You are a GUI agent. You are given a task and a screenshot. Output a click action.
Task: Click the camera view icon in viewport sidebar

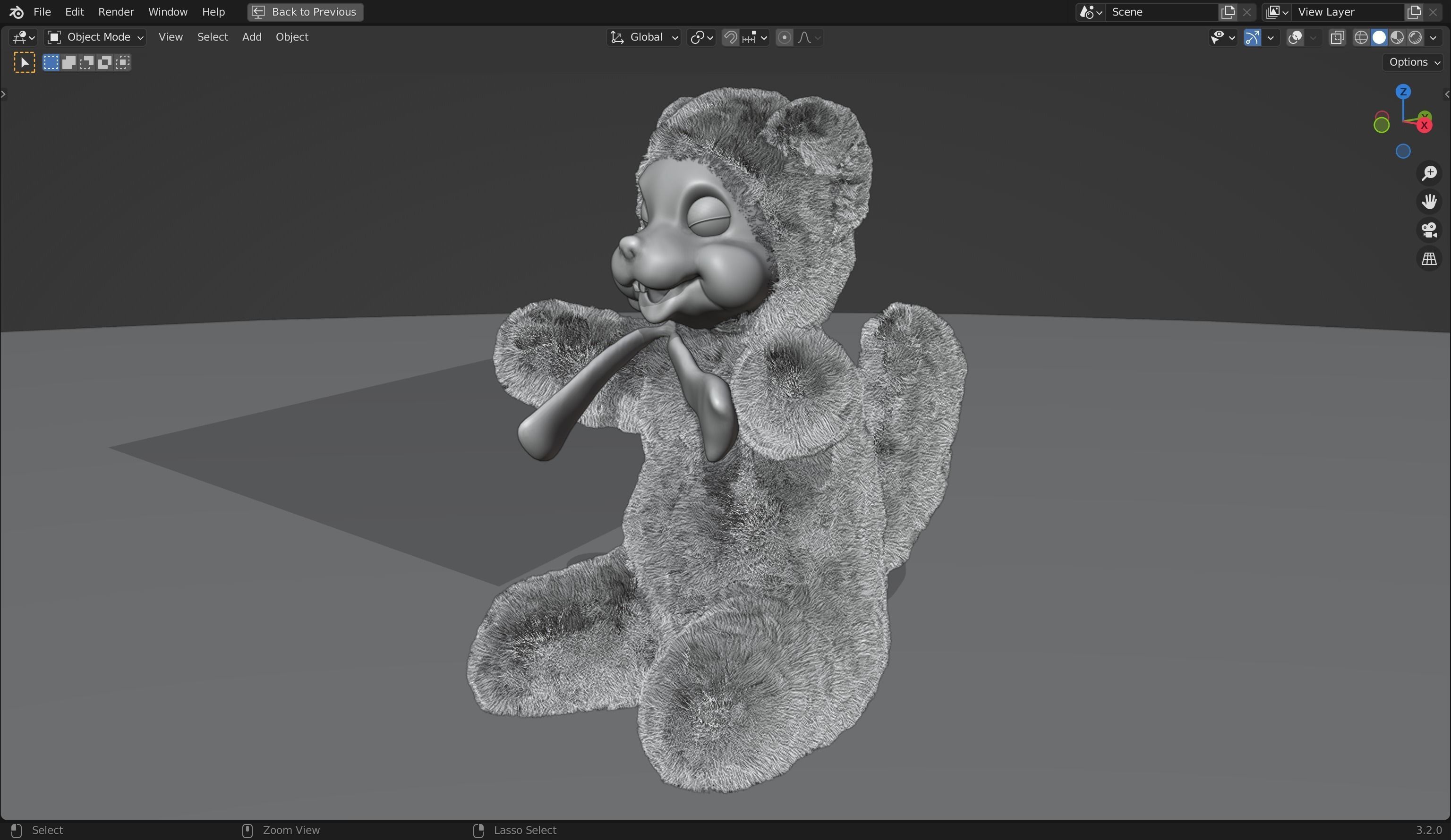point(1430,230)
